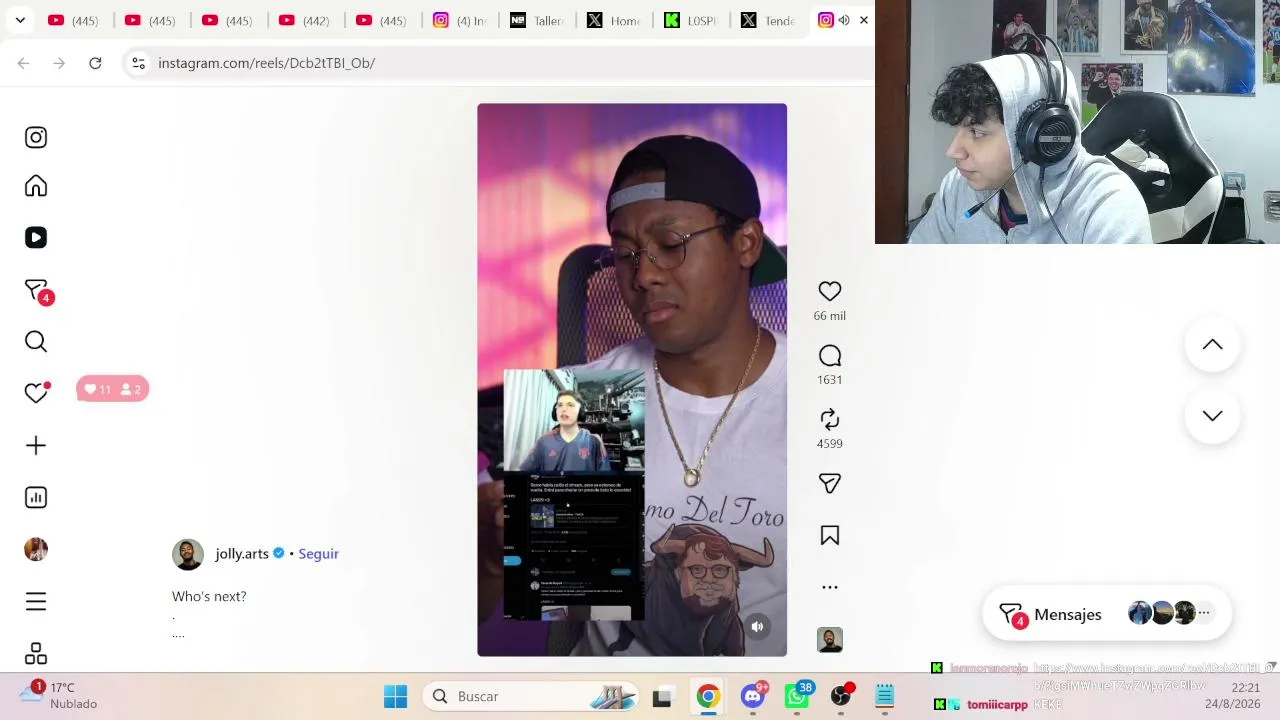This screenshot has height=720, width=1280.
Task: Open the professional dashboard chart icon
Action: (x=36, y=497)
